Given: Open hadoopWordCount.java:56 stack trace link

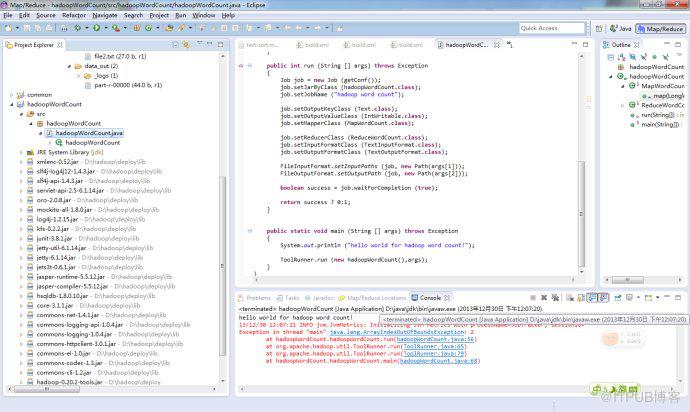Looking at the screenshot, I should [x=436, y=339].
